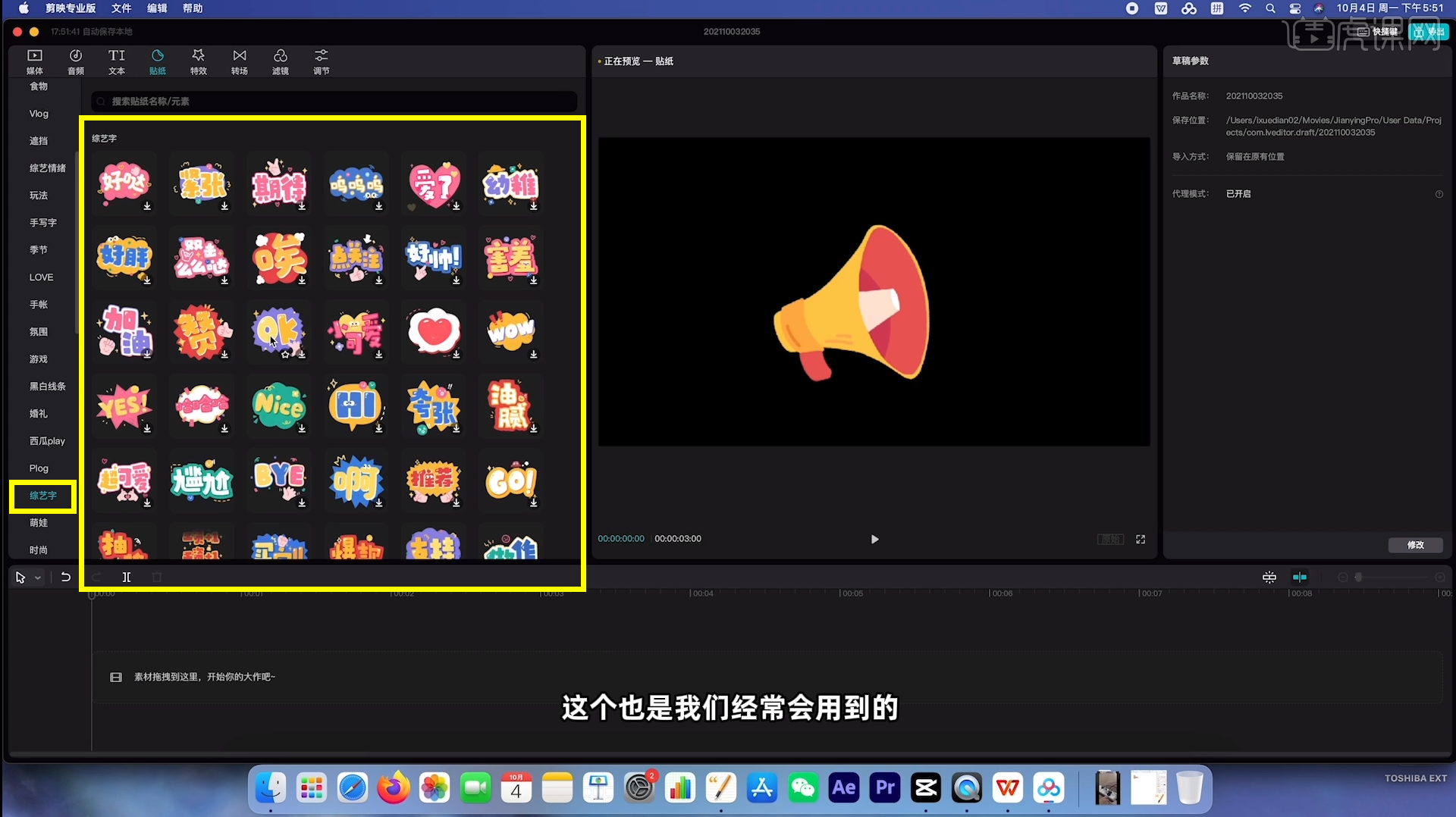1456x817 pixels.
Task: Select the 好帅! sticker
Action: (434, 257)
